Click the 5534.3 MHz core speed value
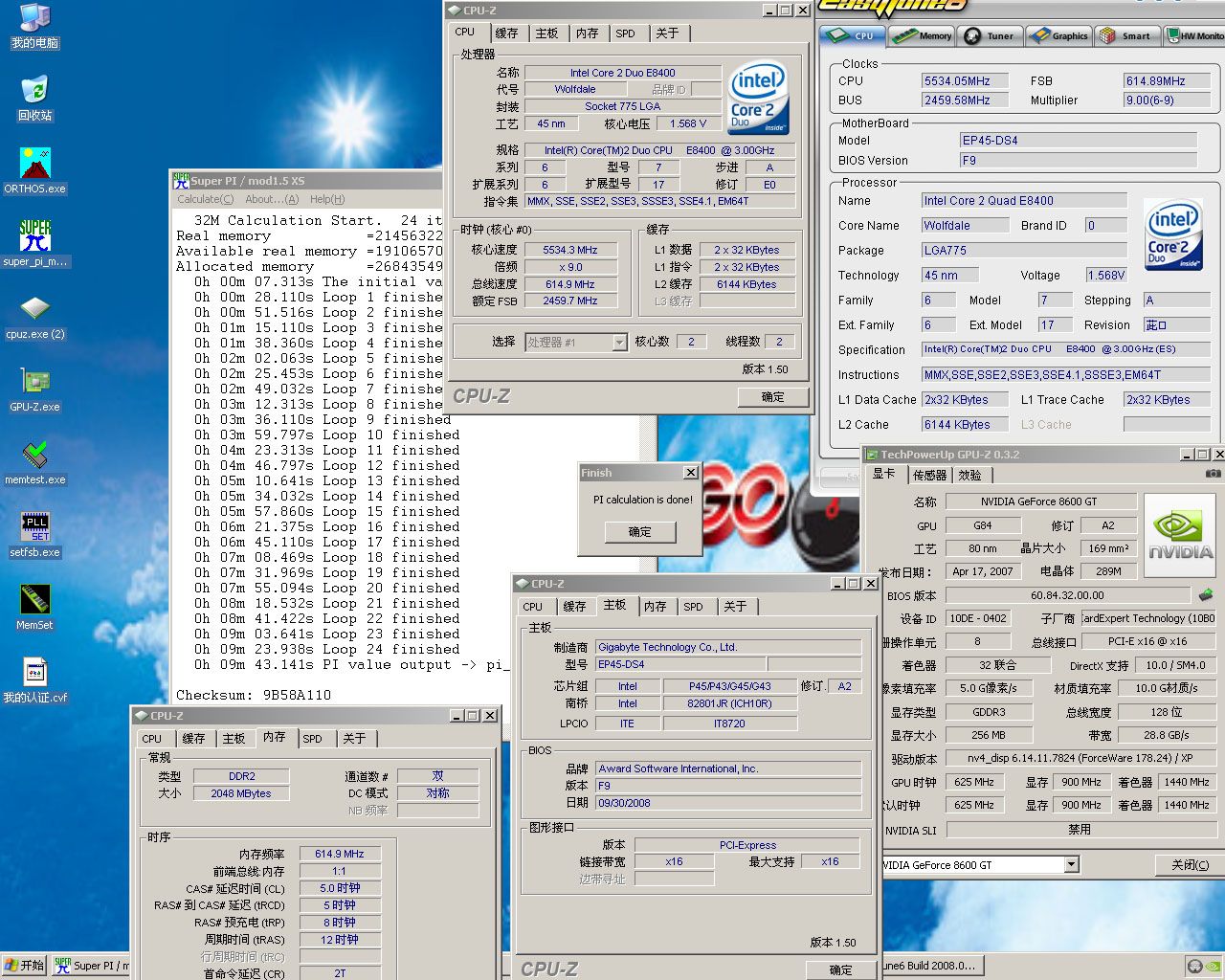The image size is (1225, 980). click(570, 250)
